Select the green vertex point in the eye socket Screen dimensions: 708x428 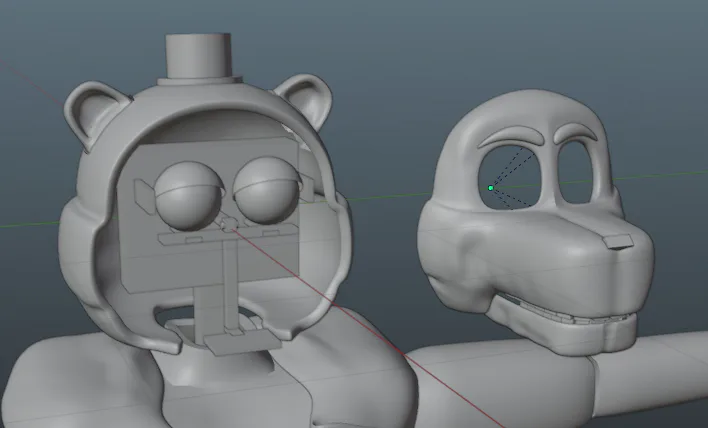[491, 188]
